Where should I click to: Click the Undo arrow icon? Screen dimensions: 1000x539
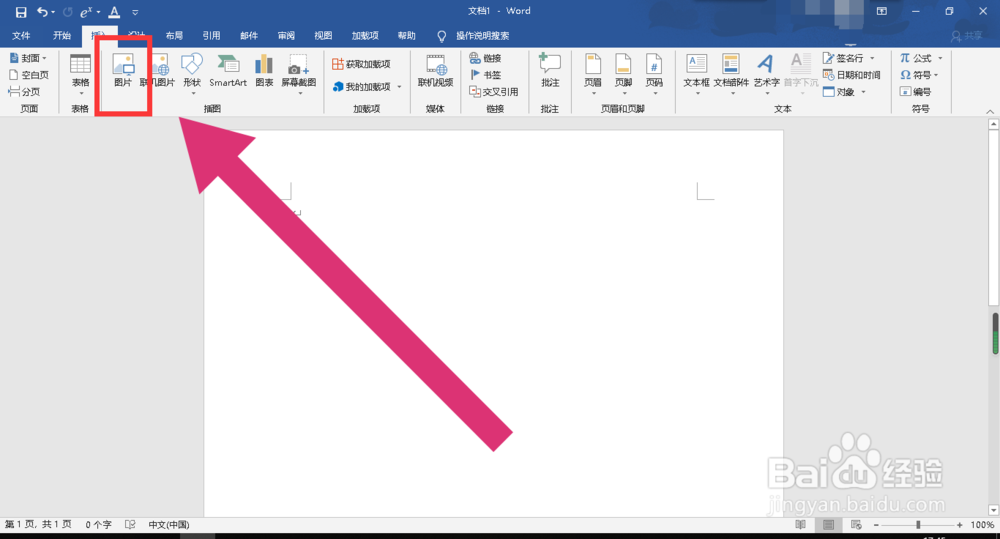[42, 11]
